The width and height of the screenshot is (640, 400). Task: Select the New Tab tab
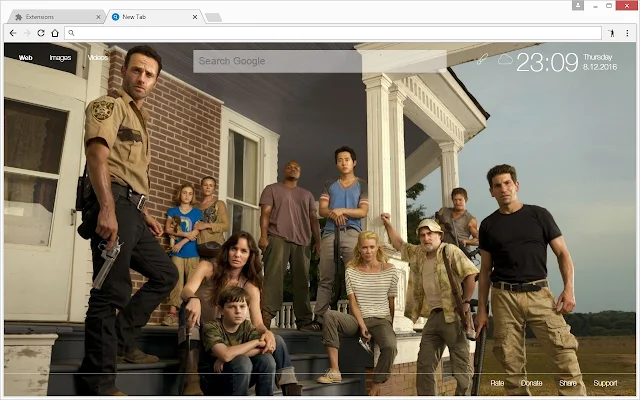153,17
